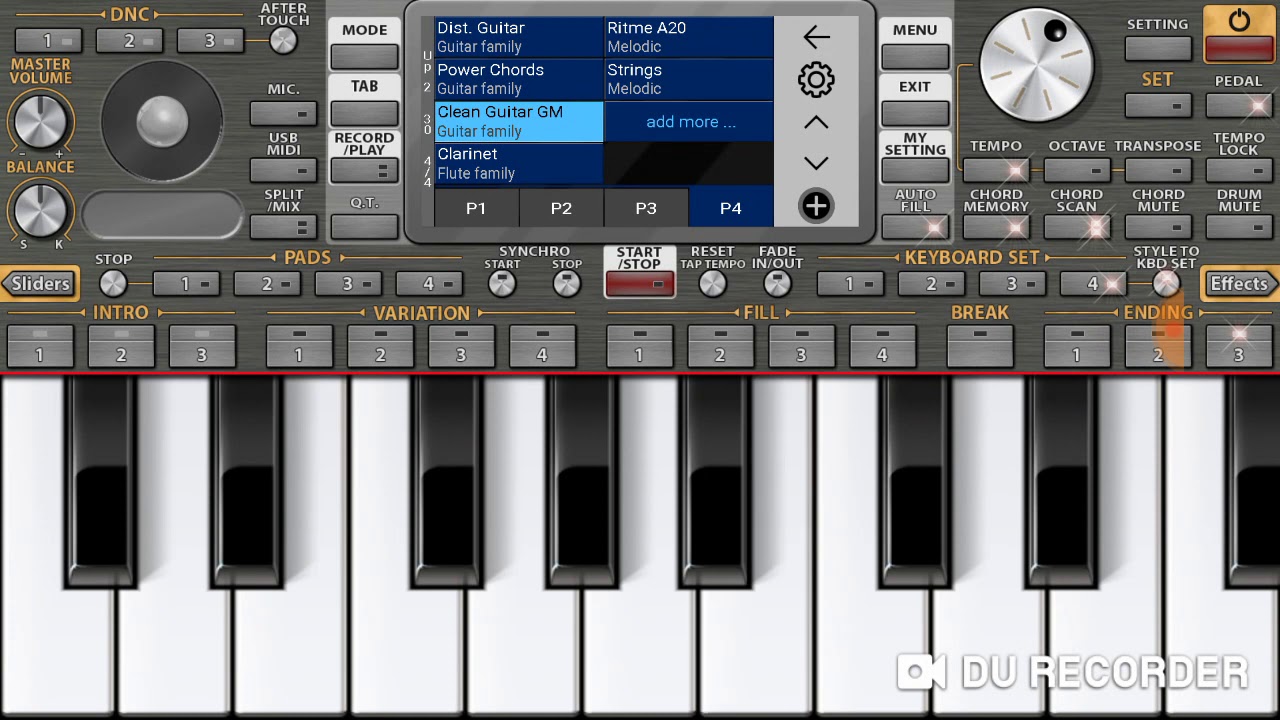Select KEYBOARD SET button 1
Image resolution: width=1280 pixels, height=720 pixels.
click(850, 284)
